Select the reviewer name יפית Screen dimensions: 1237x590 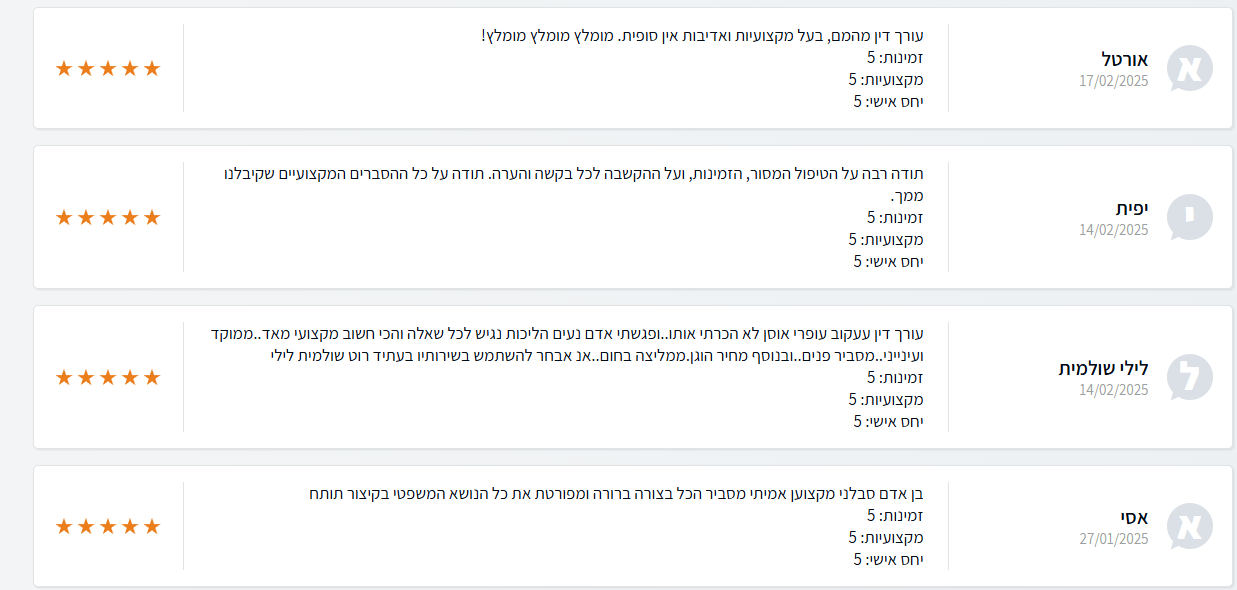(1132, 208)
